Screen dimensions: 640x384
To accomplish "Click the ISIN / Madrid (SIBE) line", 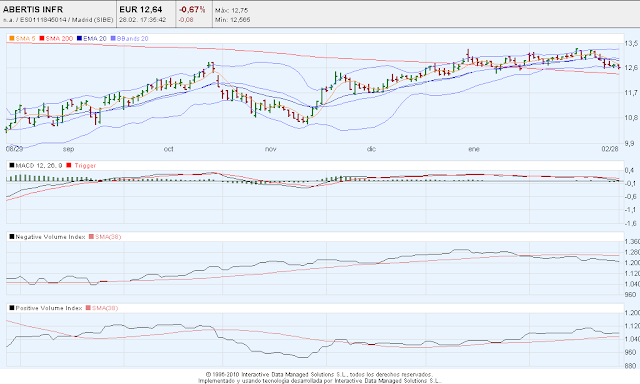I will [58, 20].
